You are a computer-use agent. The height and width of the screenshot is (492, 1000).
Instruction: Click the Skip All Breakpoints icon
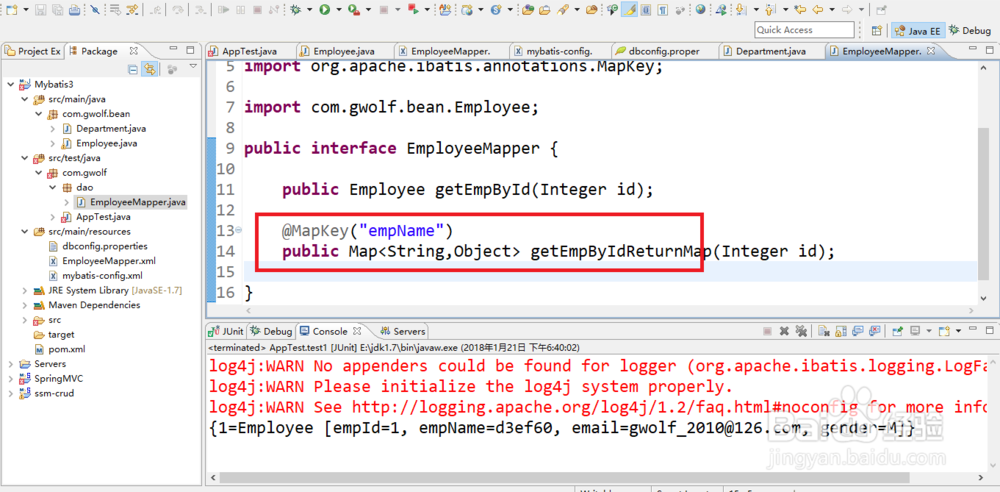coord(94,10)
